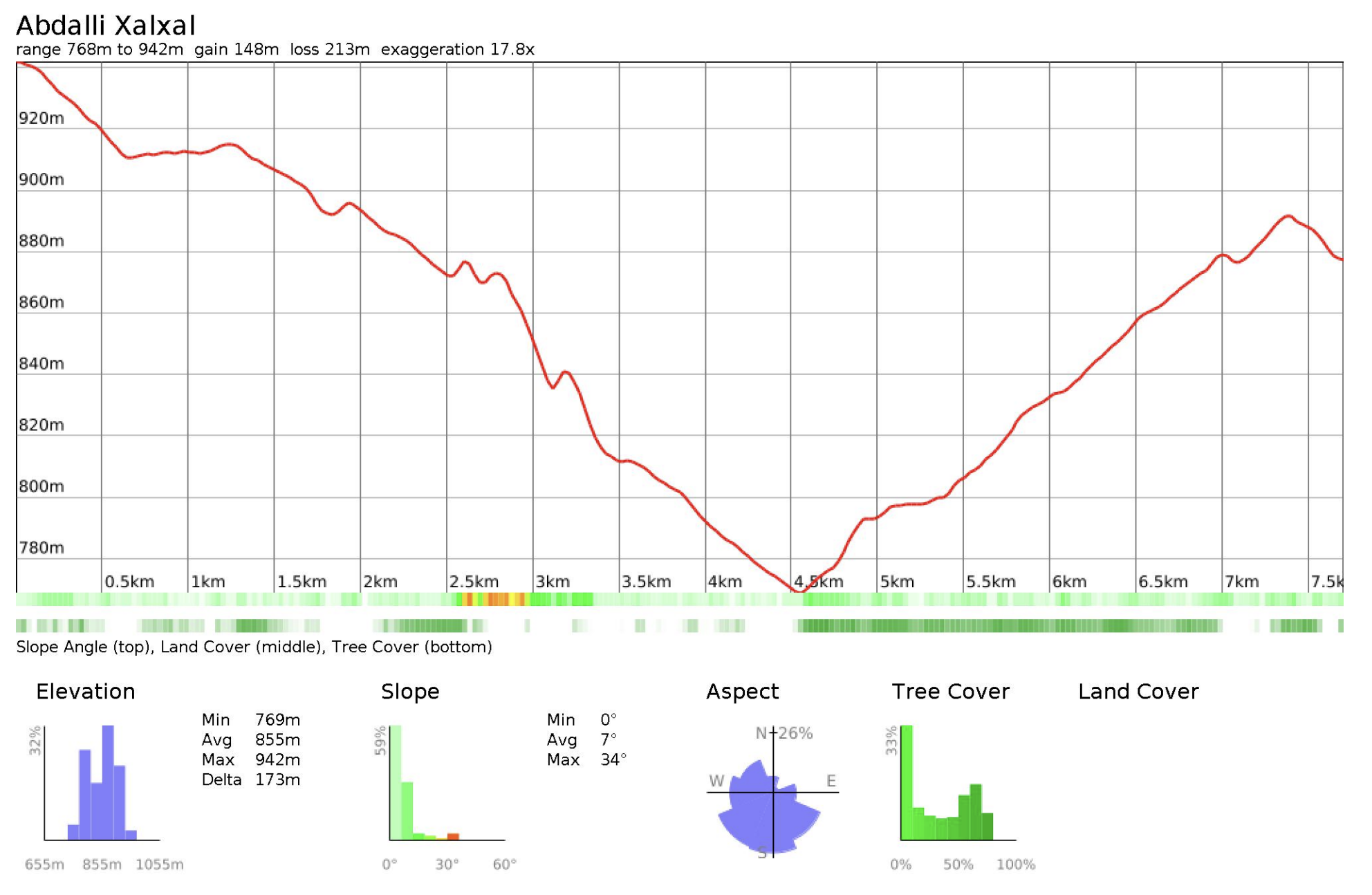
Task: Click the 3km distance label
Action: (553, 582)
